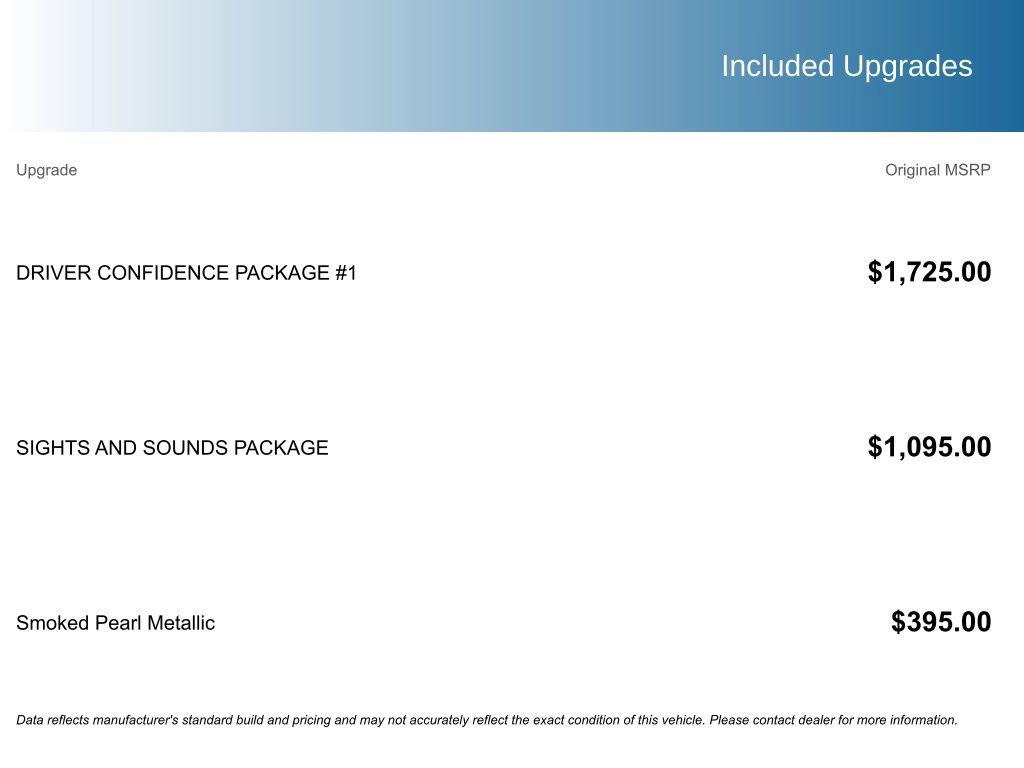
Task: Select the SIGHTS AND SOUNDS PACKAGE upgrade name
Action: click(x=172, y=448)
